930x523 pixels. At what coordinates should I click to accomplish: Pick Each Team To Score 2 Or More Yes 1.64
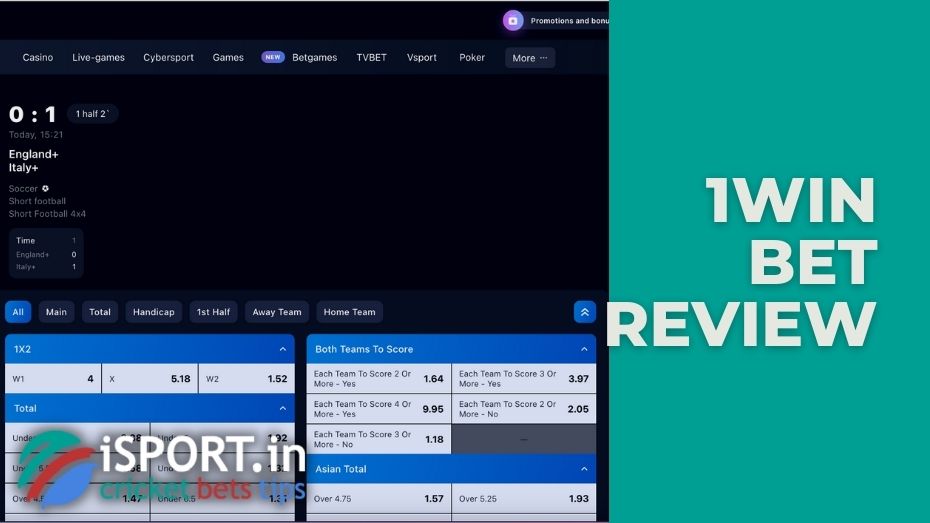pos(378,379)
